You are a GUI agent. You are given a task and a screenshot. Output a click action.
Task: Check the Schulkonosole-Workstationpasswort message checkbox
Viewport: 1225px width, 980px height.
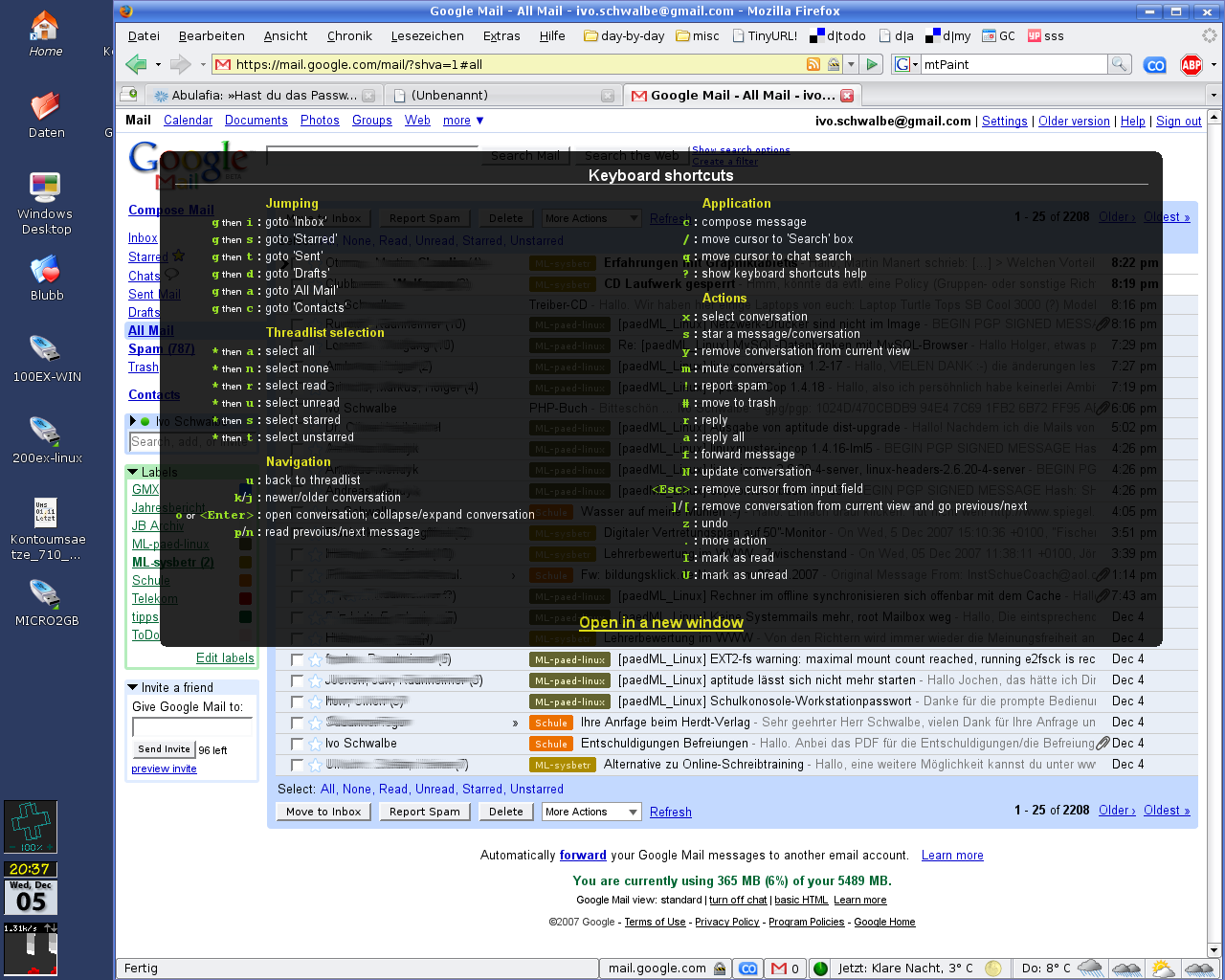coord(298,702)
